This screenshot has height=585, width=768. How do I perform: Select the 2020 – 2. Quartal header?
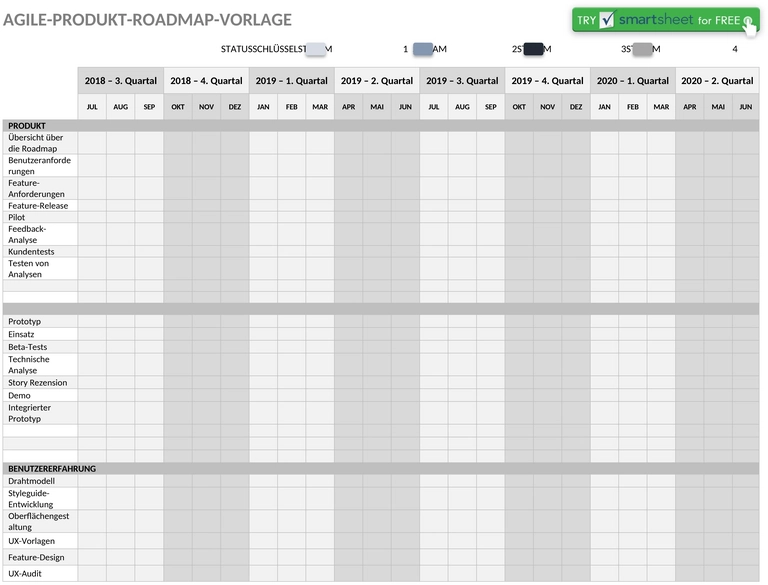click(x=717, y=81)
